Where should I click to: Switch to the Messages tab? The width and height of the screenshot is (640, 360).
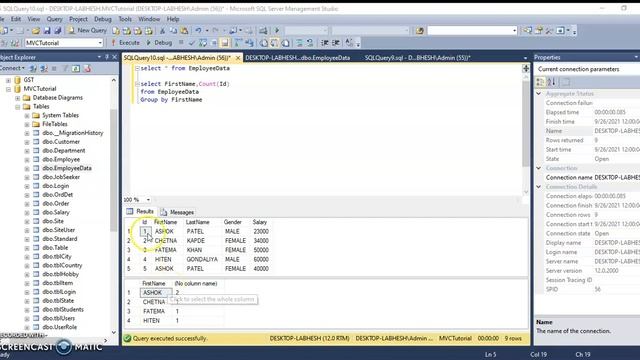coord(178,212)
